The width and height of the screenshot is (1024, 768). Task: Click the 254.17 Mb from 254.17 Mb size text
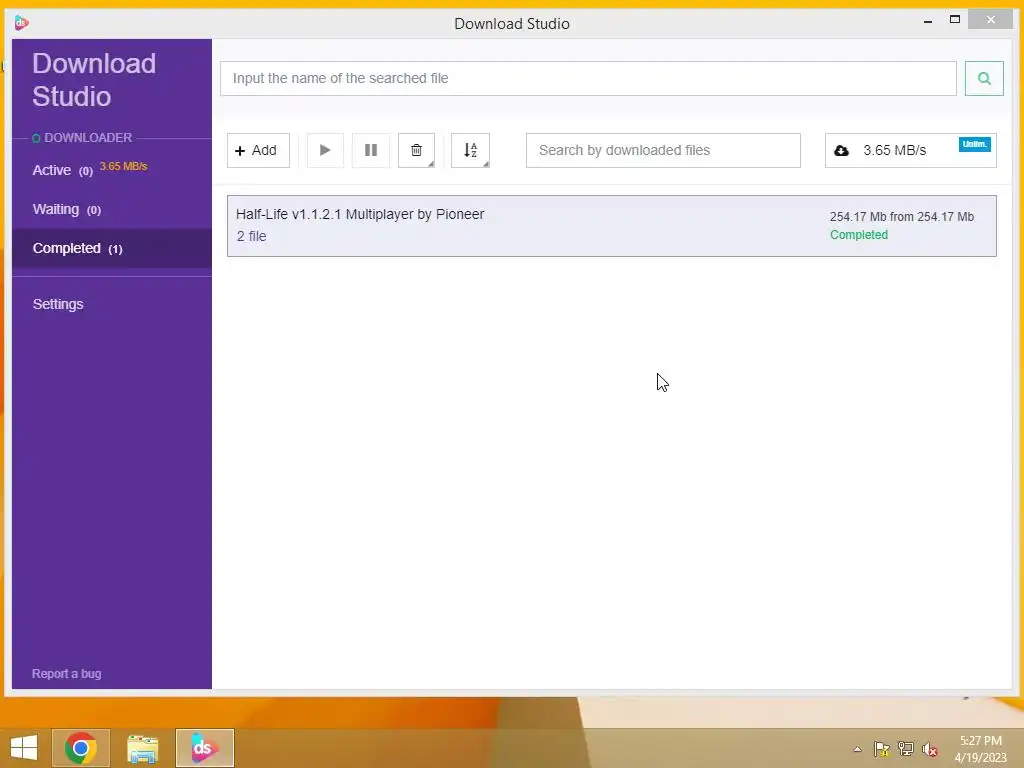(901, 217)
